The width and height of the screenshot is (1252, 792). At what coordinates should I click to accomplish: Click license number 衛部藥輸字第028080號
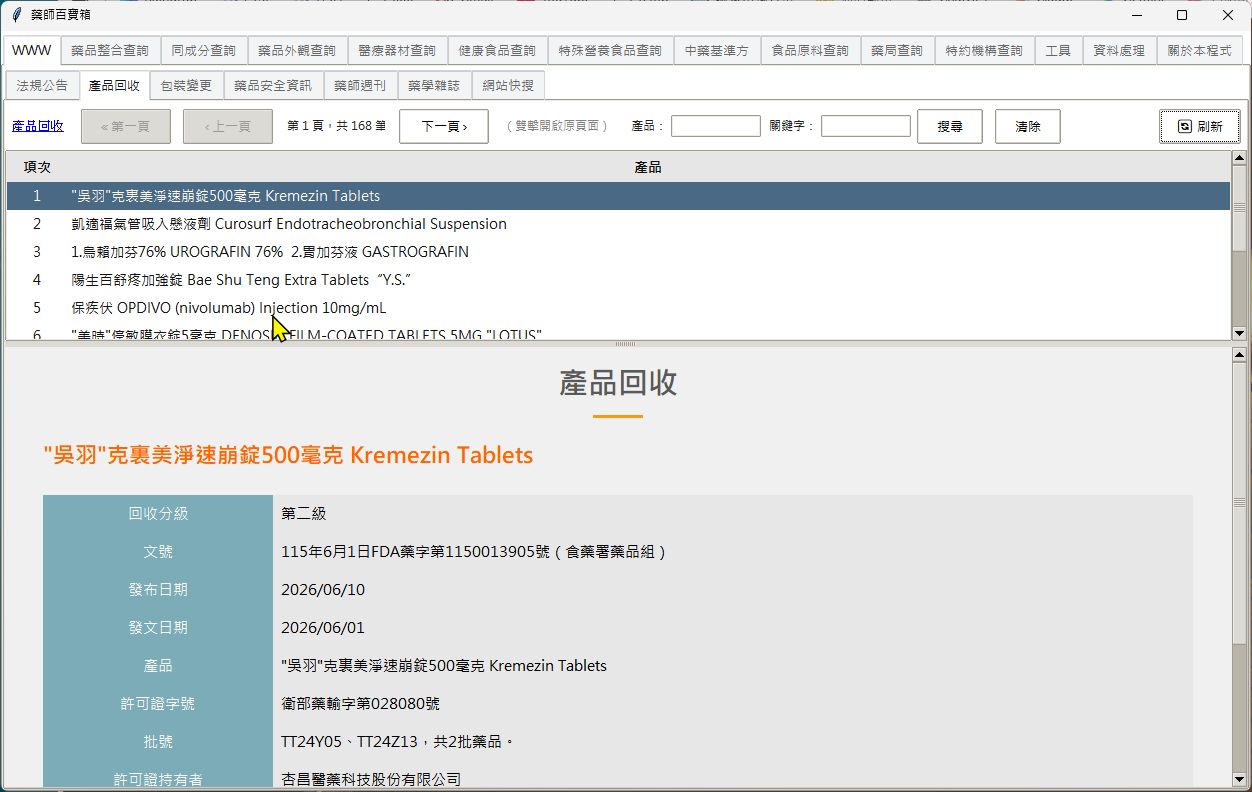pyautogui.click(x=361, y=704)
